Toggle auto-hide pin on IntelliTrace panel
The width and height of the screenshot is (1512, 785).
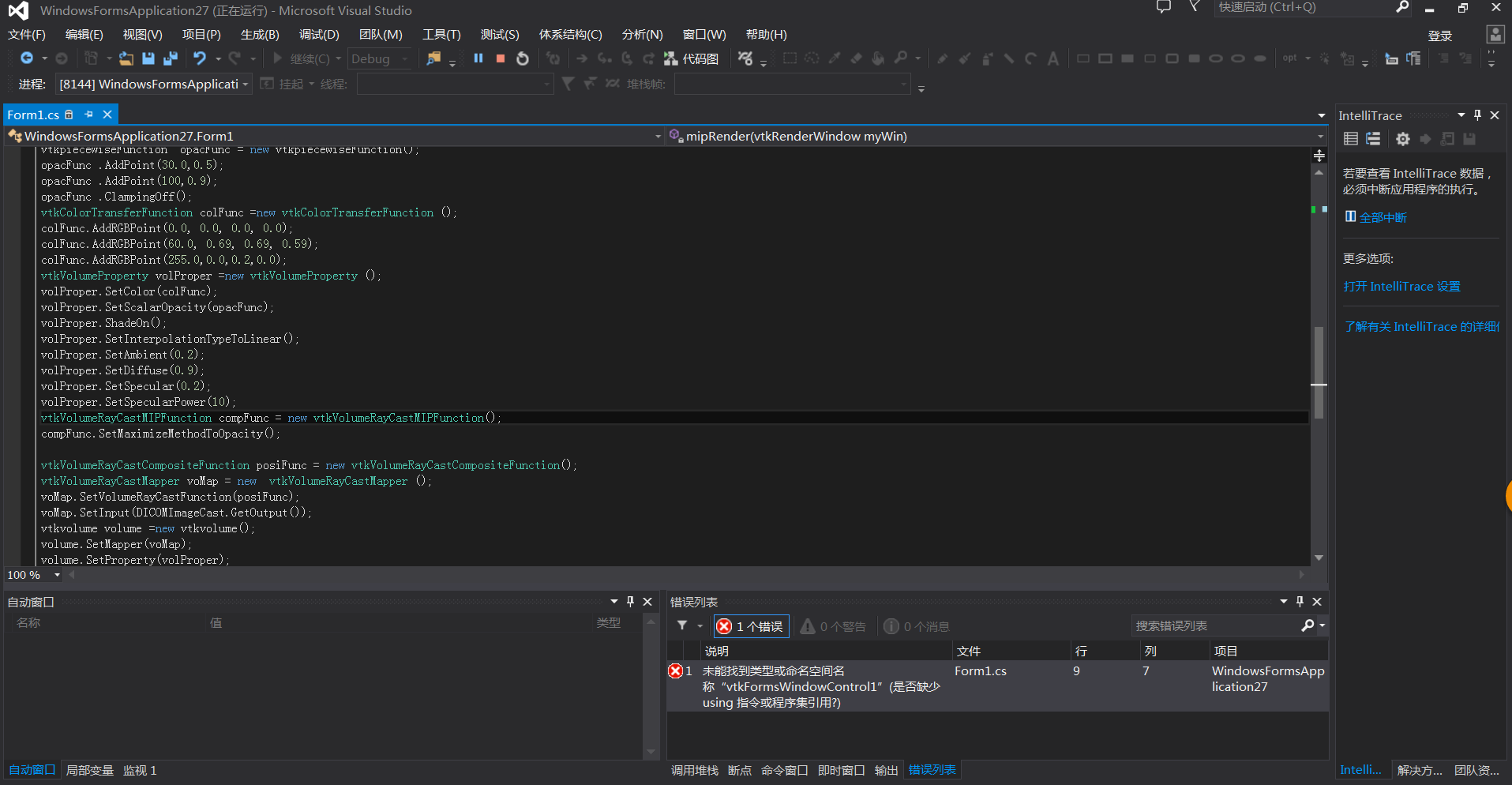tap(1477, 115)
